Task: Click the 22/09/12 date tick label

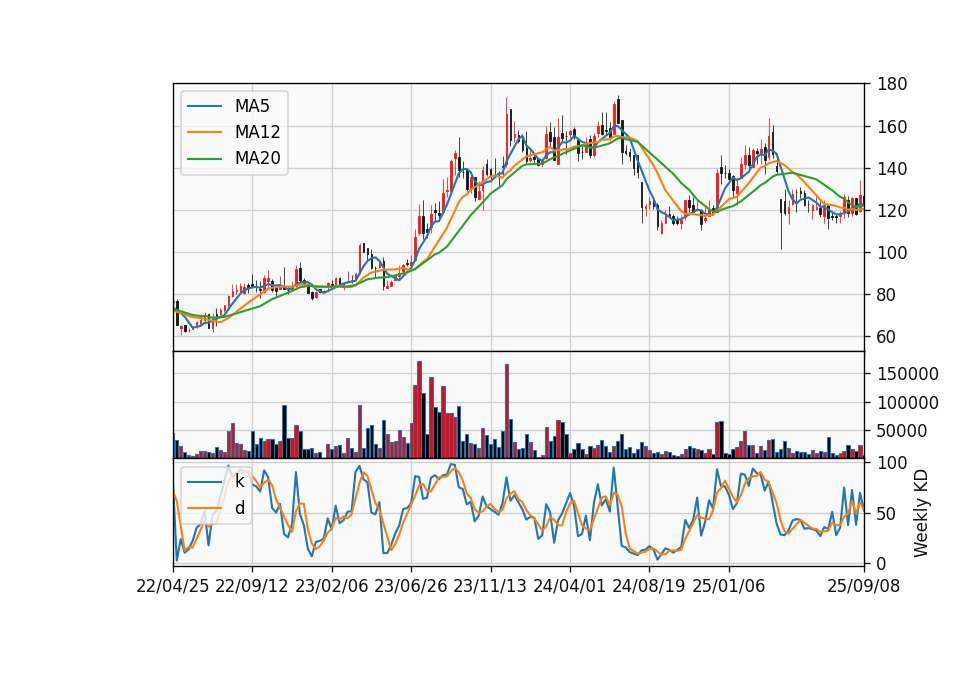Action: [252, 586]
